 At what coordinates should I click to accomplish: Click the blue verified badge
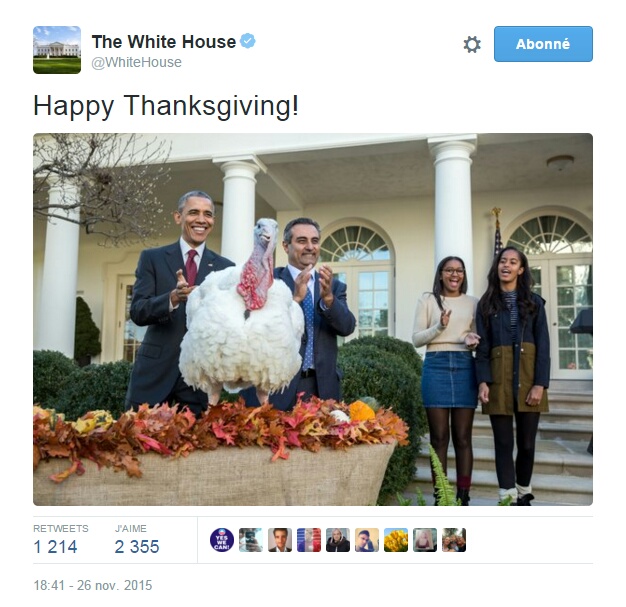pos(248,41)
